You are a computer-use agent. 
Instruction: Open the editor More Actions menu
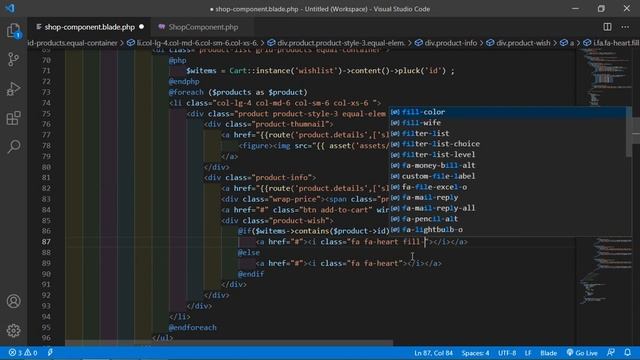625,27
